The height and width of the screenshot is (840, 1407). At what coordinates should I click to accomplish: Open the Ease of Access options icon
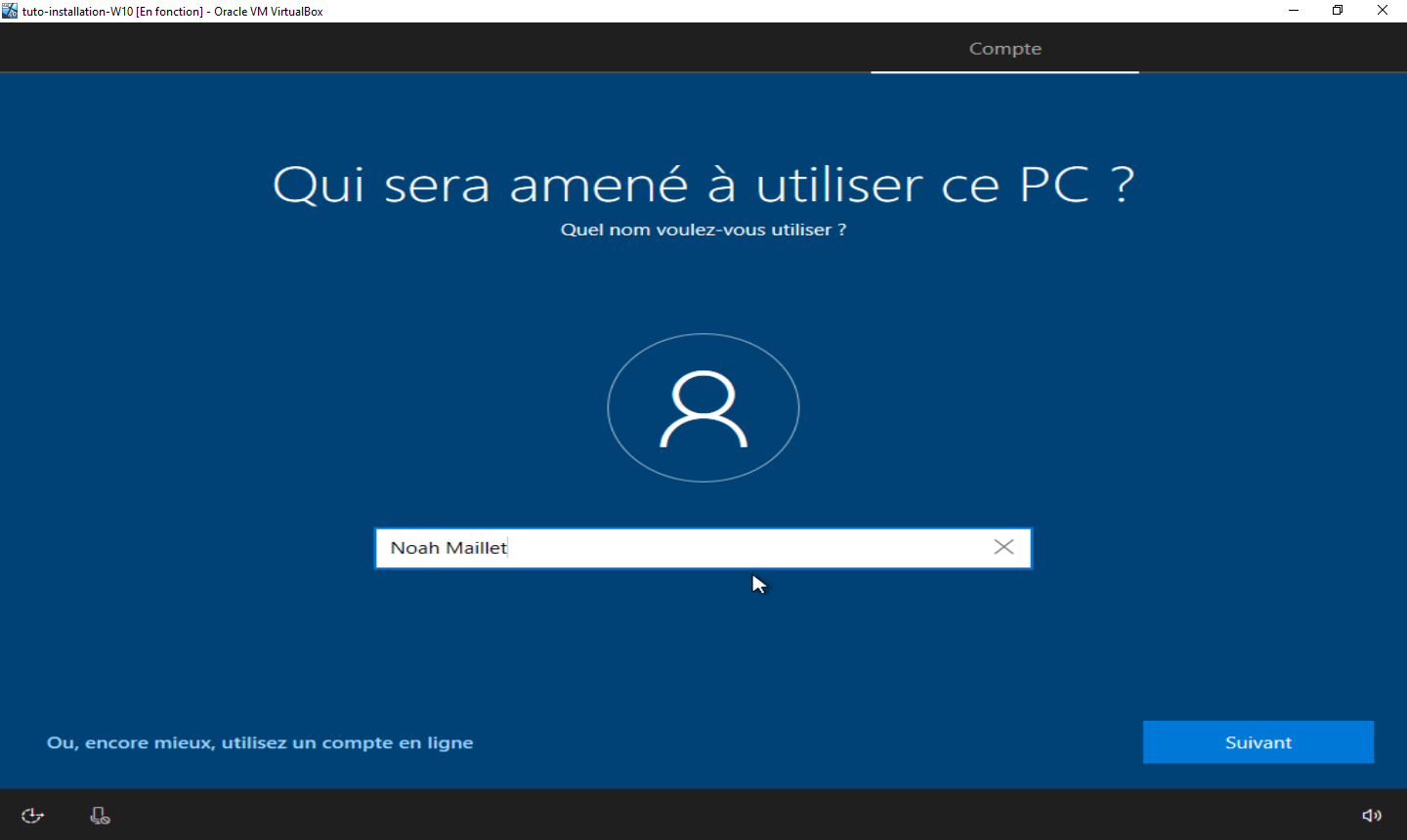tap(32, 816)
